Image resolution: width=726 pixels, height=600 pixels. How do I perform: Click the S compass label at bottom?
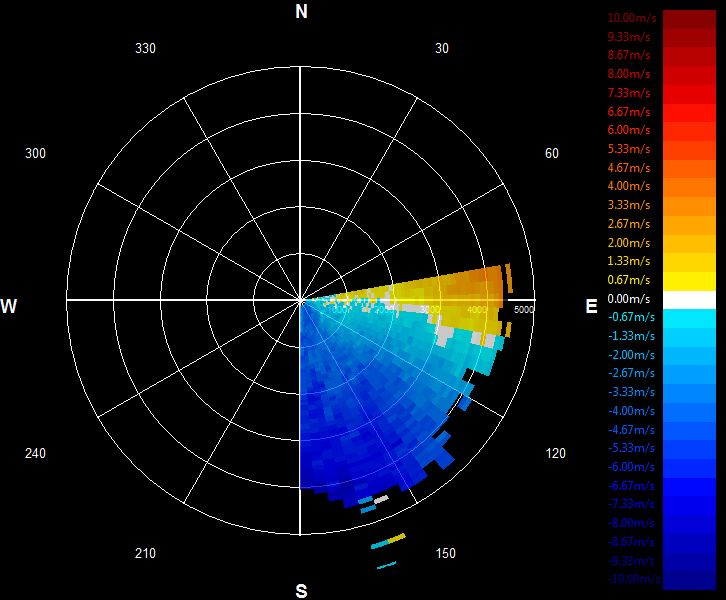point(301,591)
